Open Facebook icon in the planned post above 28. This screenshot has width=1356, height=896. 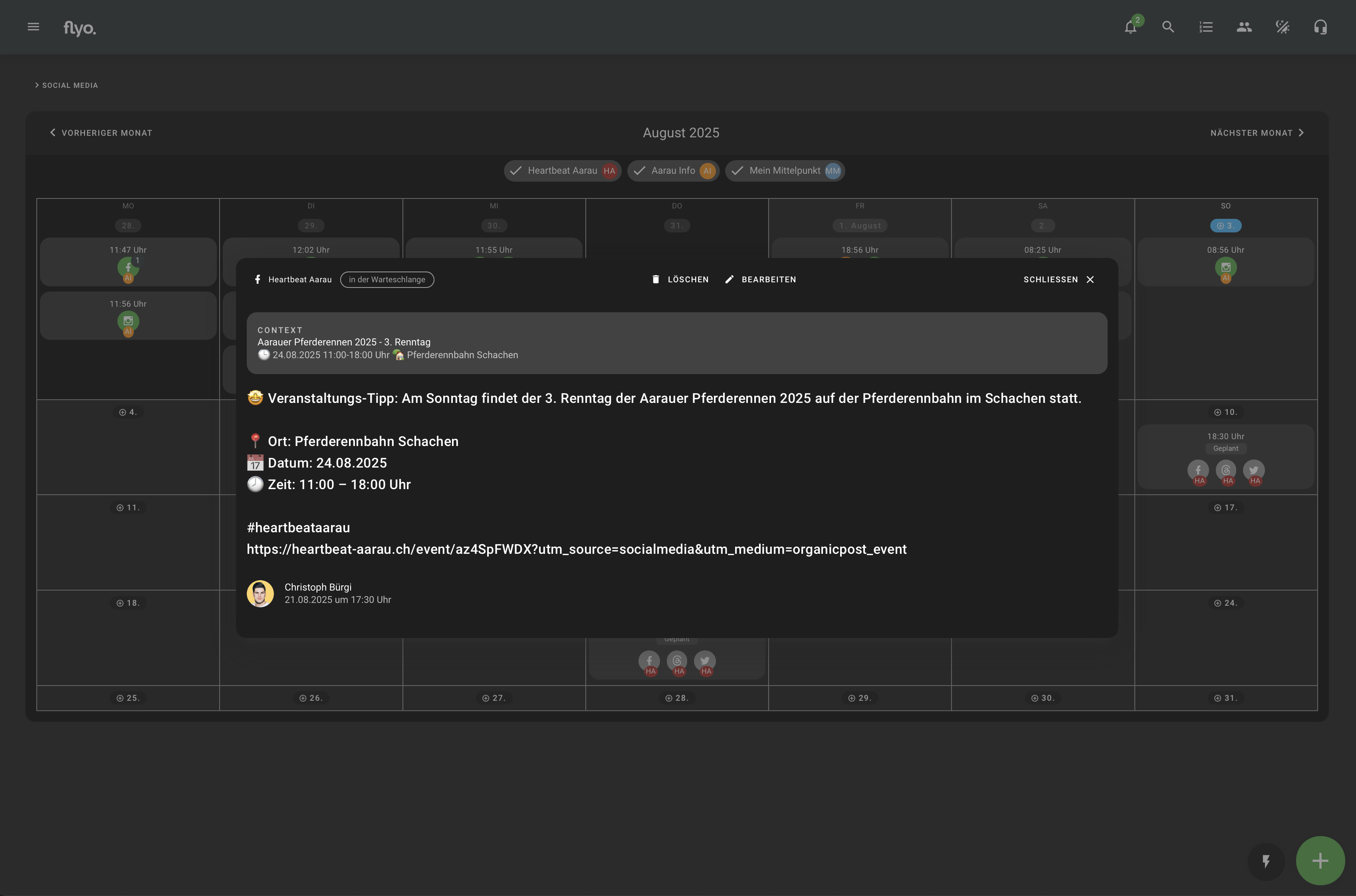point(649,661)
